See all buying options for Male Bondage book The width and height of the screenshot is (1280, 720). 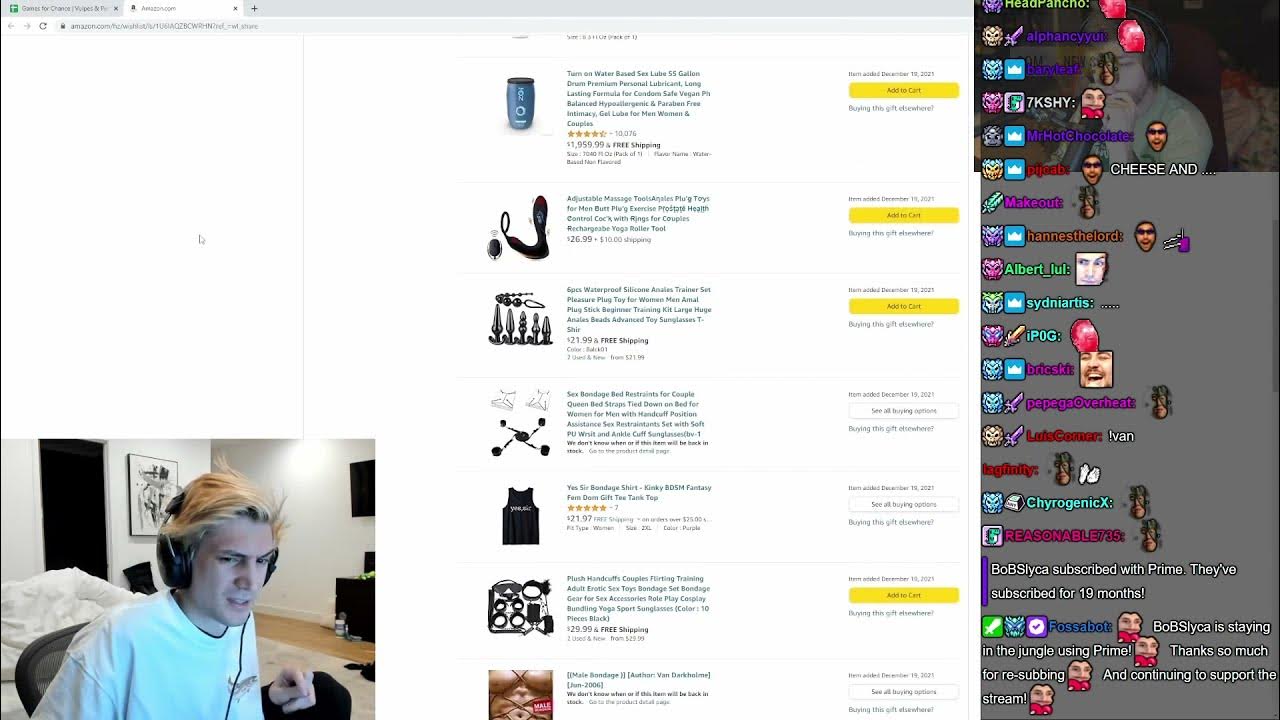(x=903, y=691)
